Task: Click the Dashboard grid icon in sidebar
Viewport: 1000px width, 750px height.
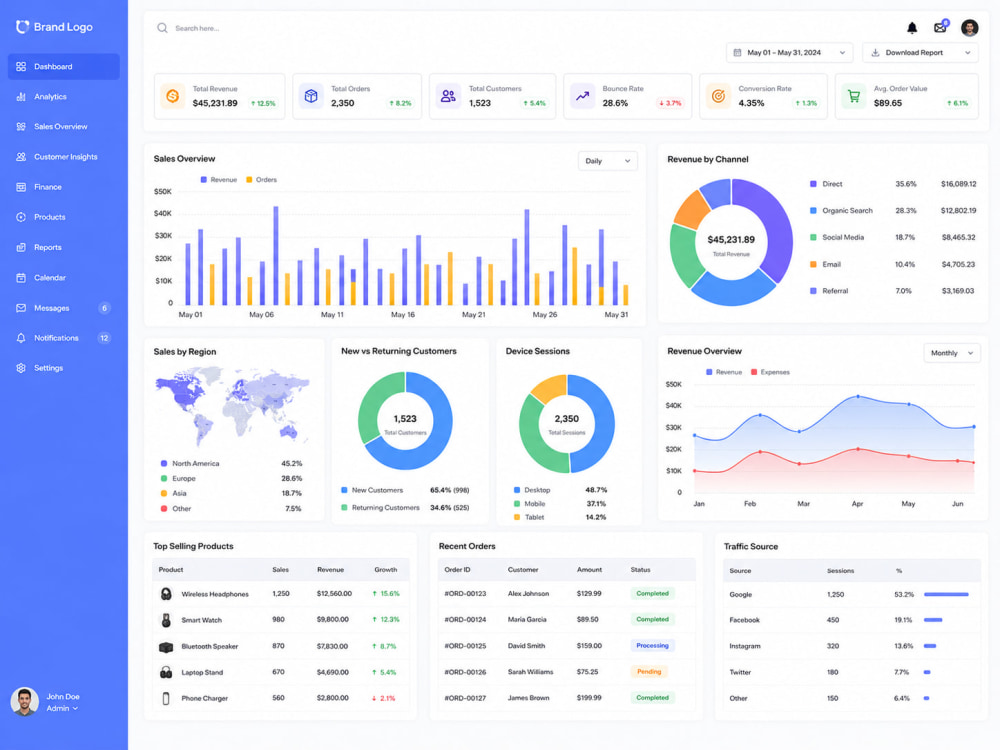Action: point(21,66)
